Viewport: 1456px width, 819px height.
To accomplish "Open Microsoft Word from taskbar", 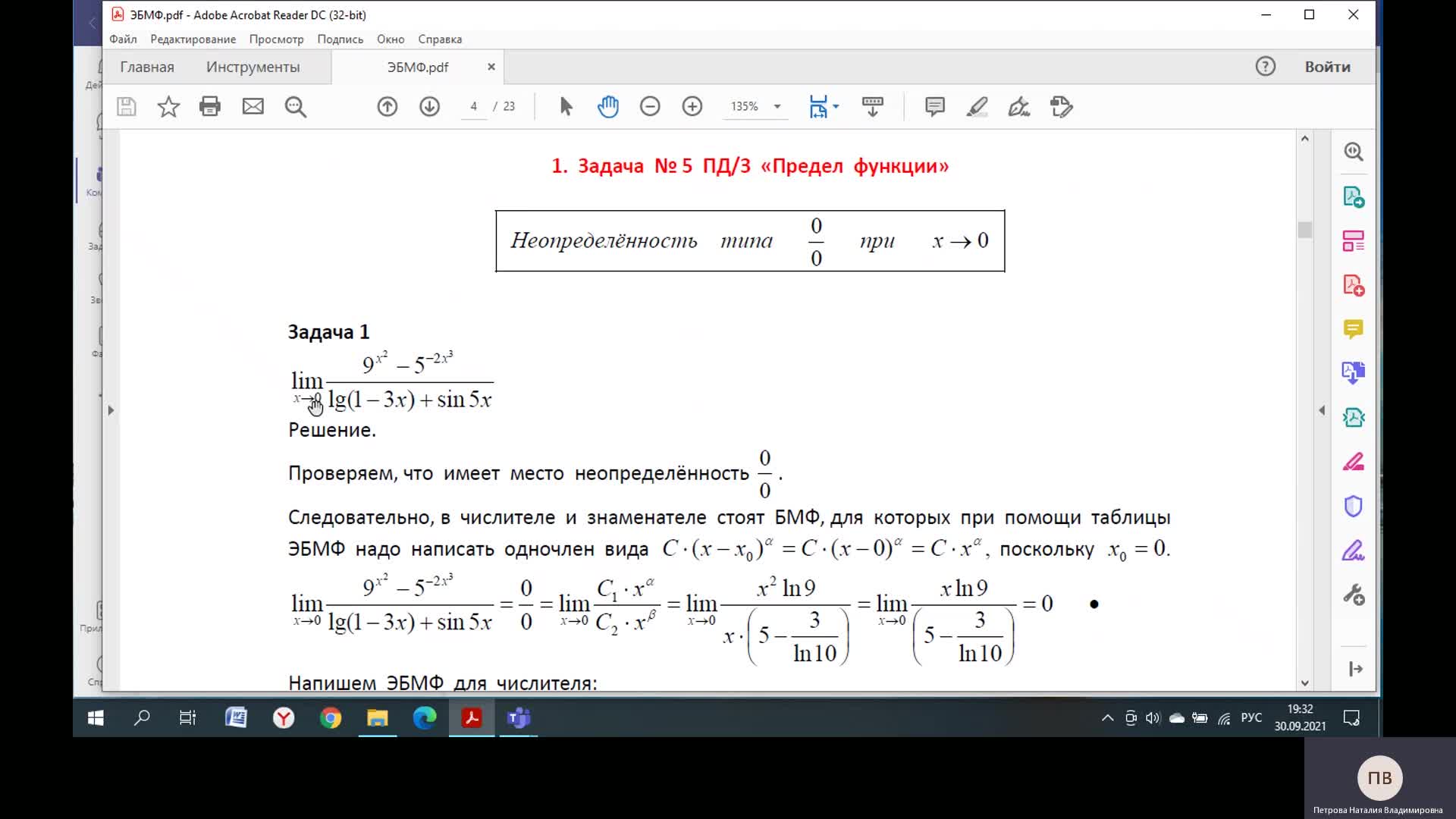I will 236,718.
